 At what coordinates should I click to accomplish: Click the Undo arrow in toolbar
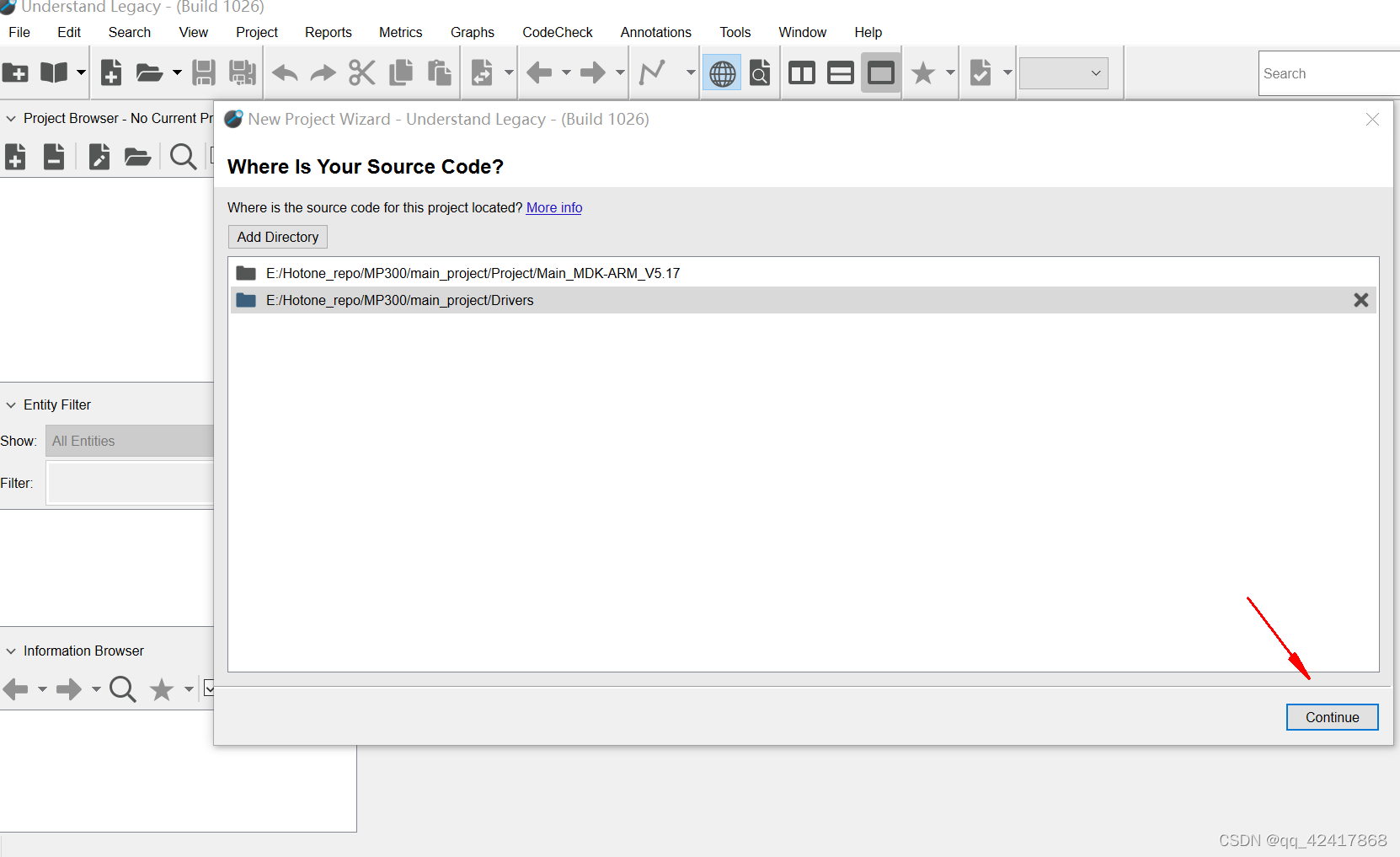[286, 74]
